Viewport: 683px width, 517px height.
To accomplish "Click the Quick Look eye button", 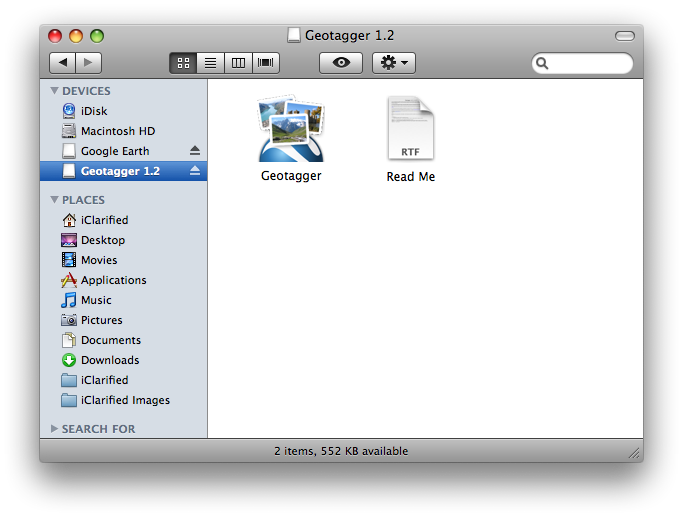I will tap(341, 63).
